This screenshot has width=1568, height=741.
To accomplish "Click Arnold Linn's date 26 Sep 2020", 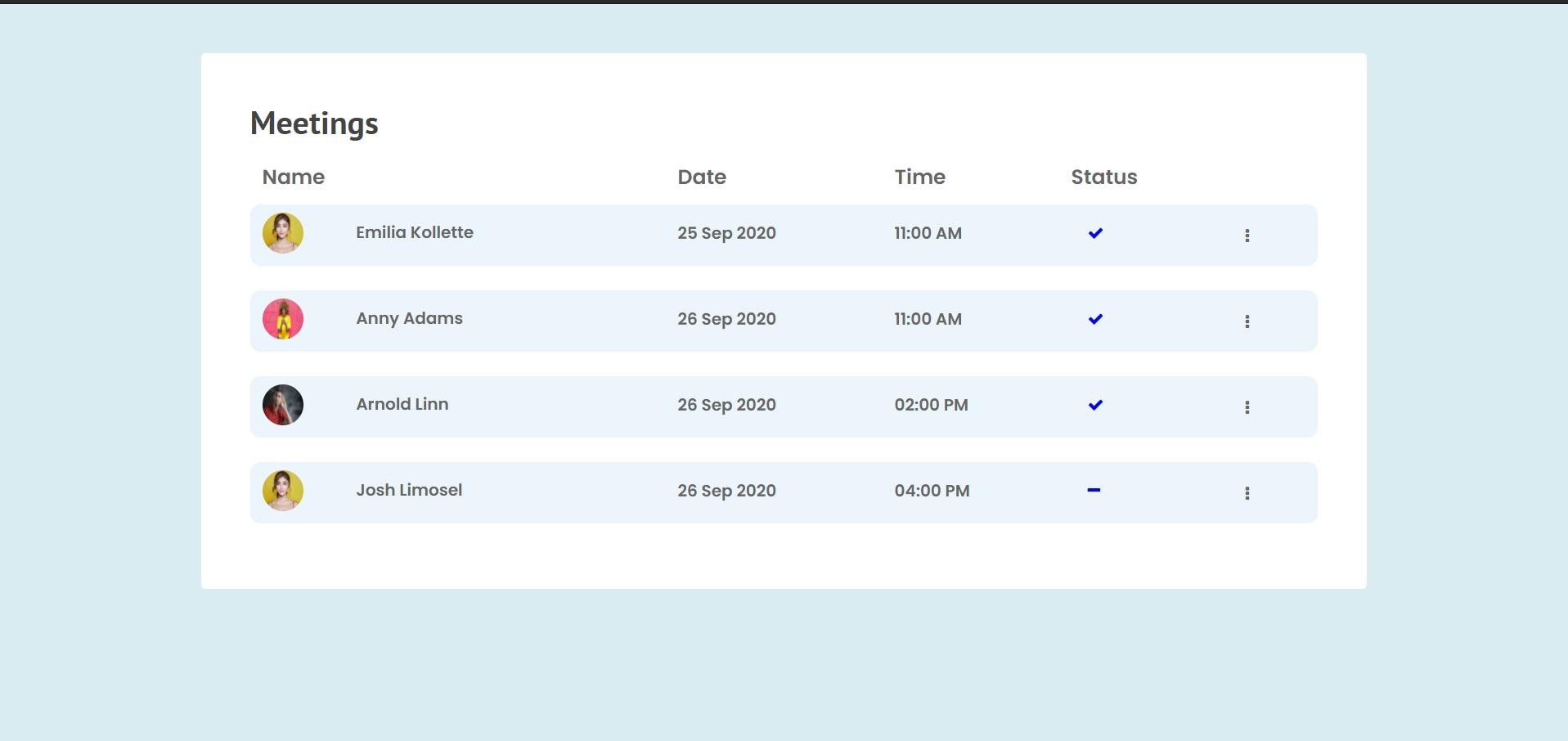I will (x=726, y=405).
